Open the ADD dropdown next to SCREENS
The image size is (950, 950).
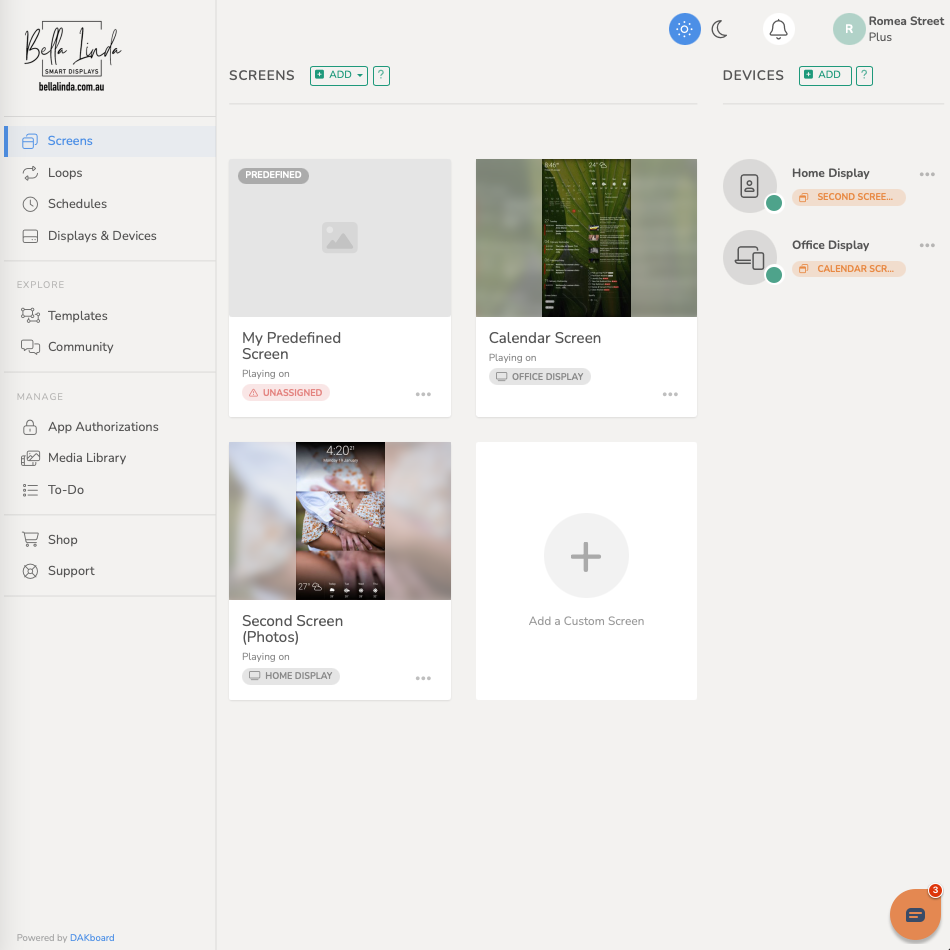[x=338, y=75]
